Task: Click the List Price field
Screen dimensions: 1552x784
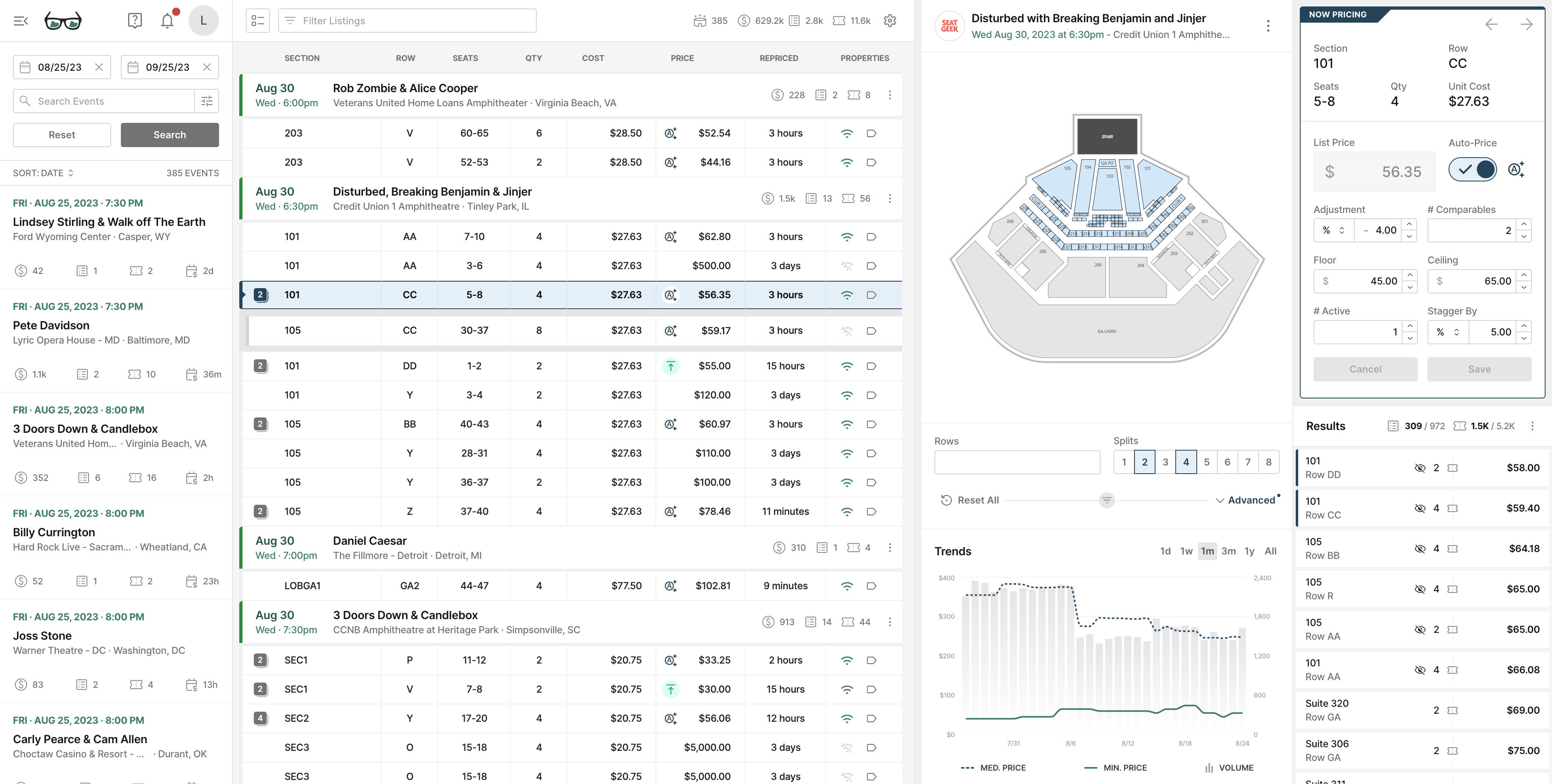Action: coord(1374,172)
